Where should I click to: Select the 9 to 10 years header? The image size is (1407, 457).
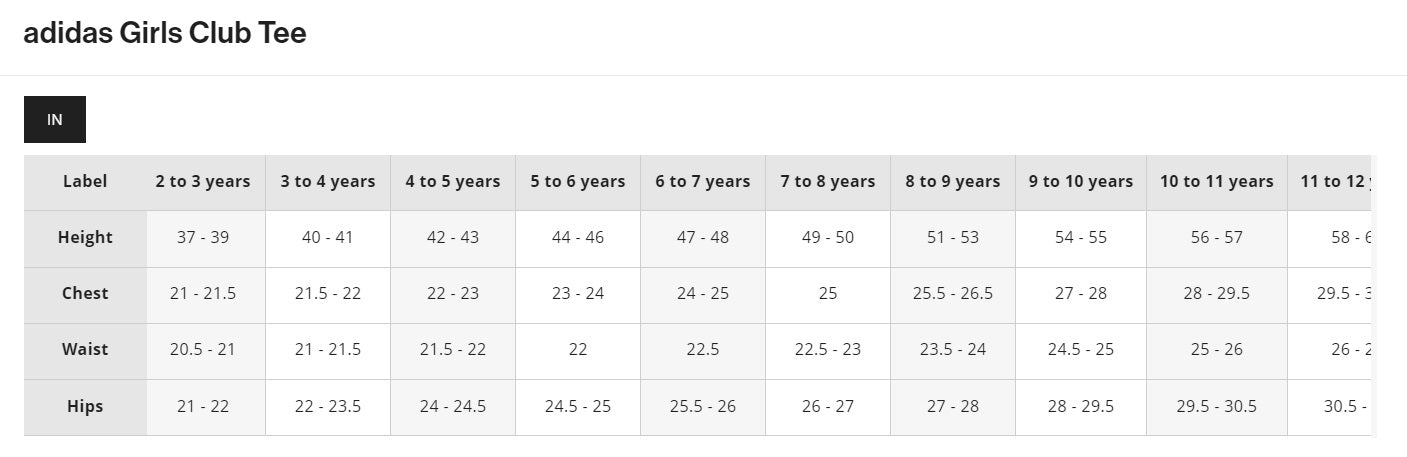[1081, 181]
